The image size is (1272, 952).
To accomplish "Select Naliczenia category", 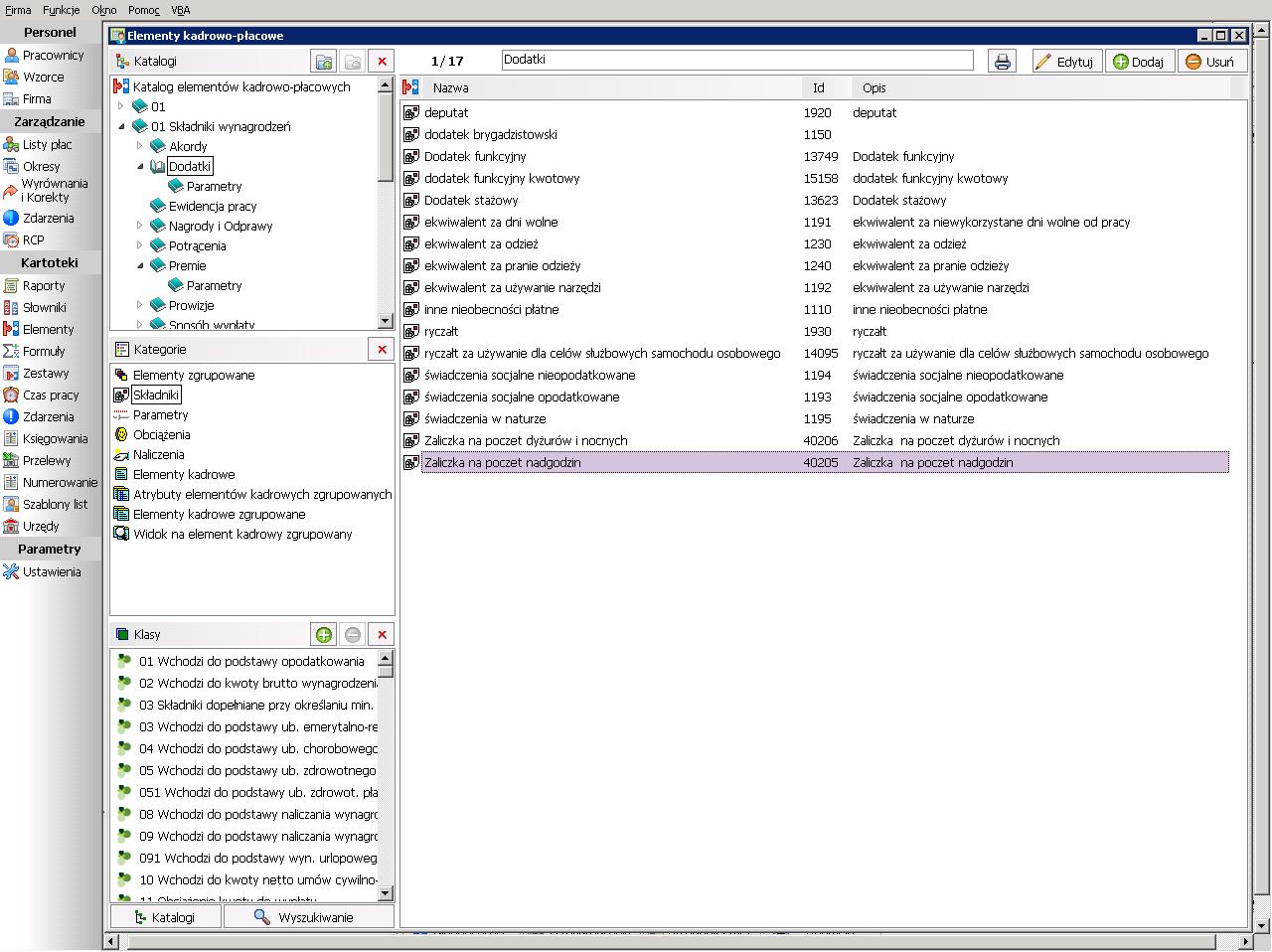I will pyautogui.click(x=159, y=454).
